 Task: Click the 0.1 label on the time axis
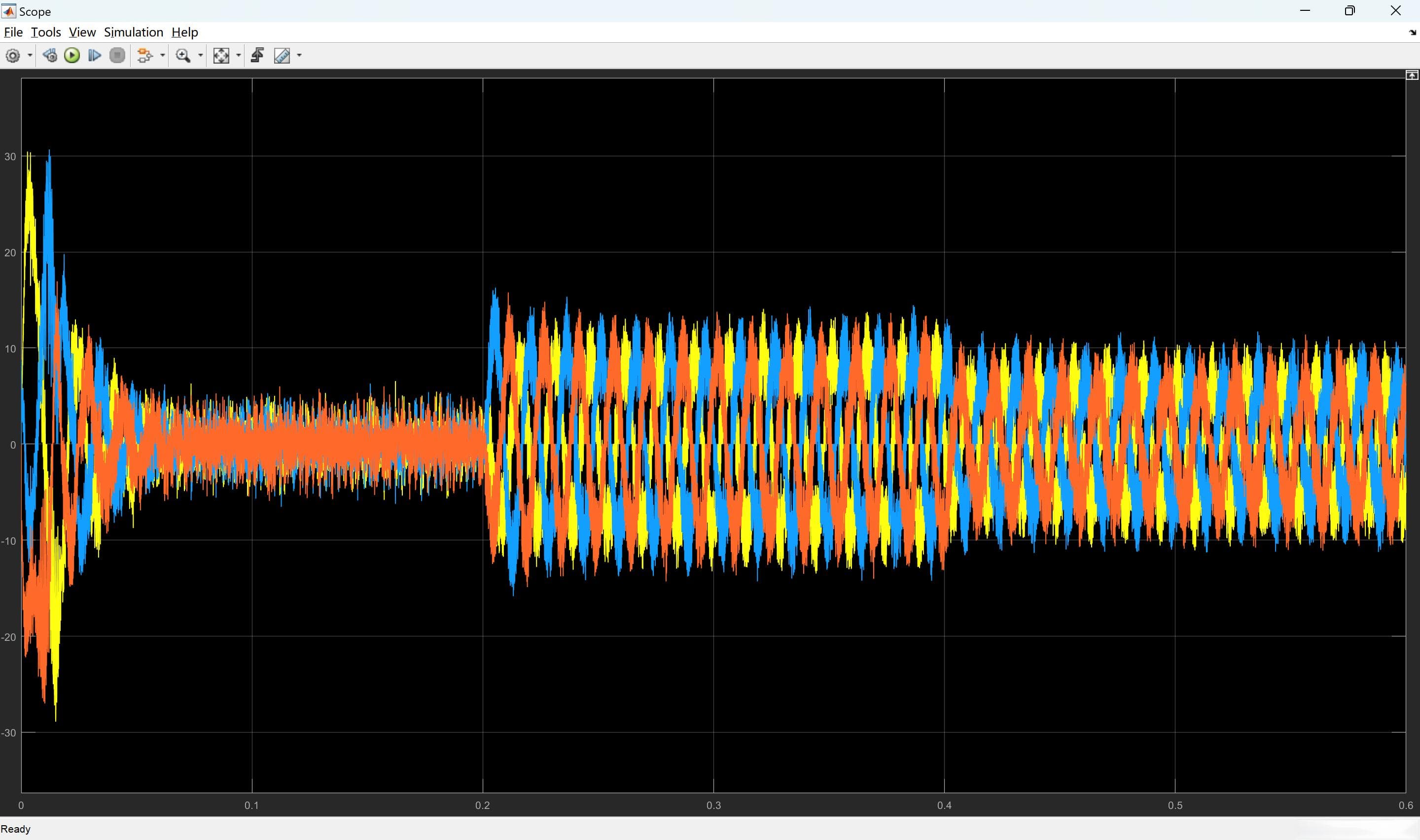point(252,805)
